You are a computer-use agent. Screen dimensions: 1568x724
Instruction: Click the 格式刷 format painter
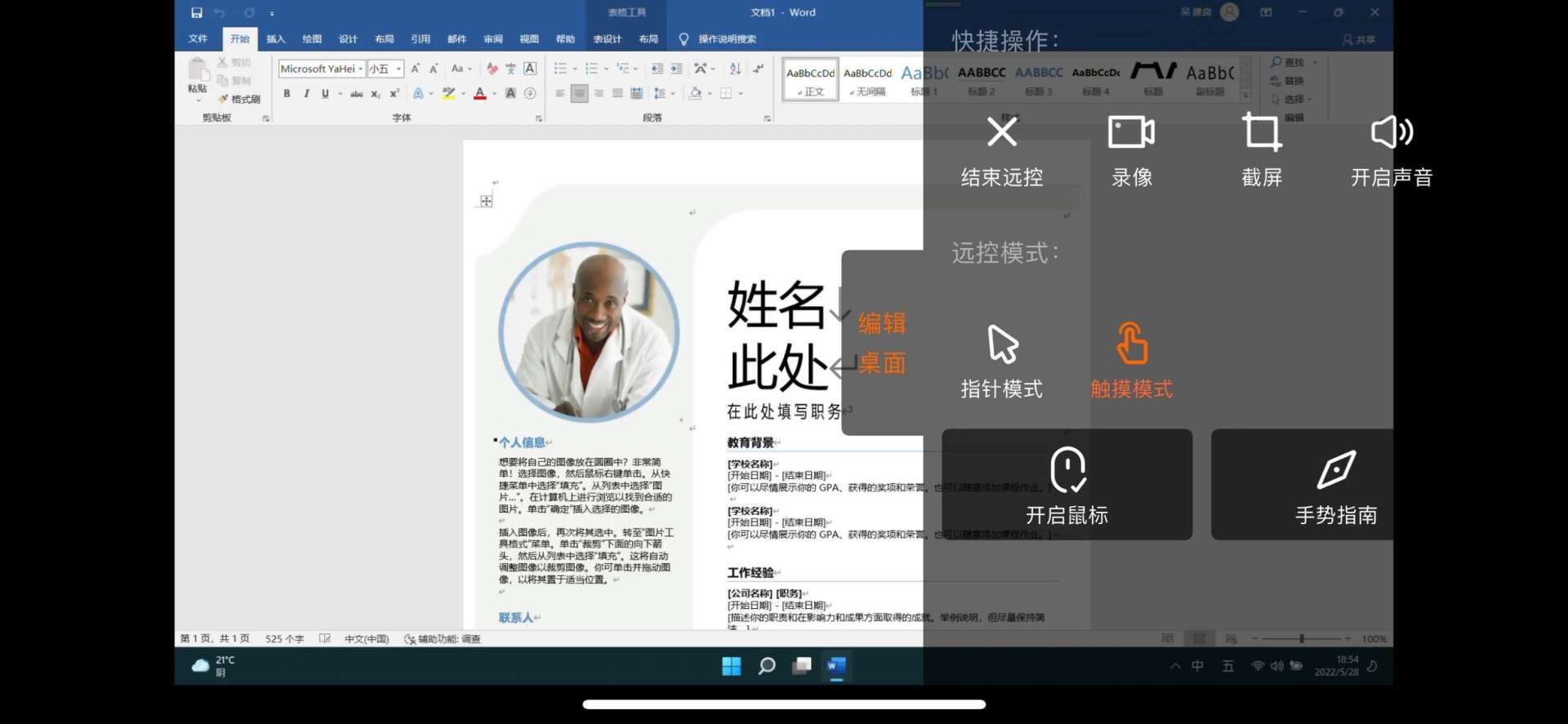(x=239, y=99)
